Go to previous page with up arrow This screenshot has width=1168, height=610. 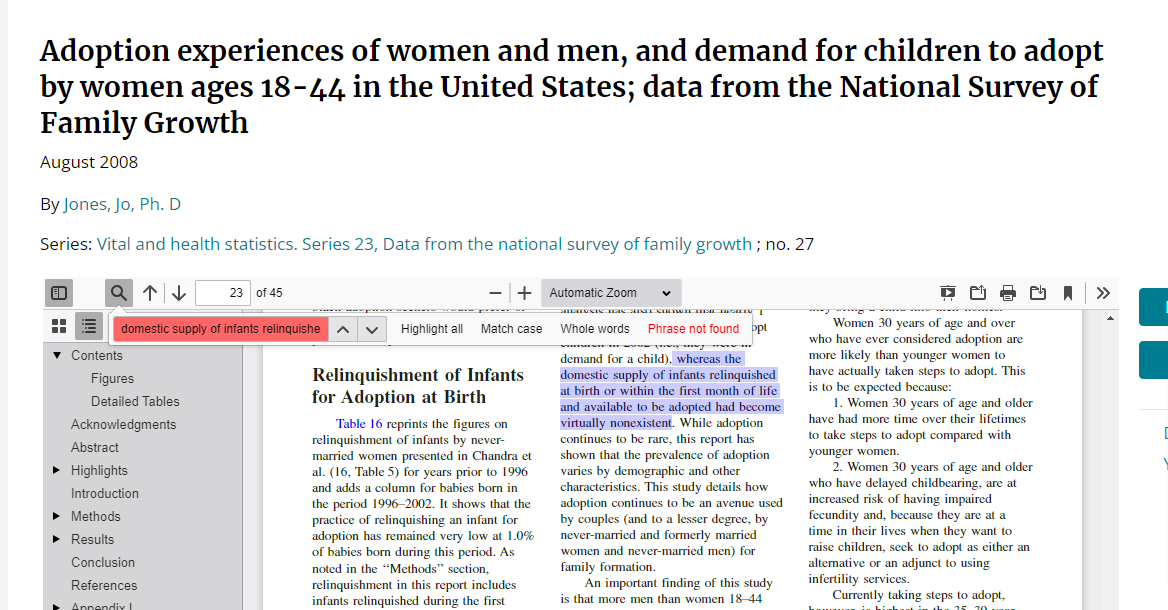pos(150,293)
